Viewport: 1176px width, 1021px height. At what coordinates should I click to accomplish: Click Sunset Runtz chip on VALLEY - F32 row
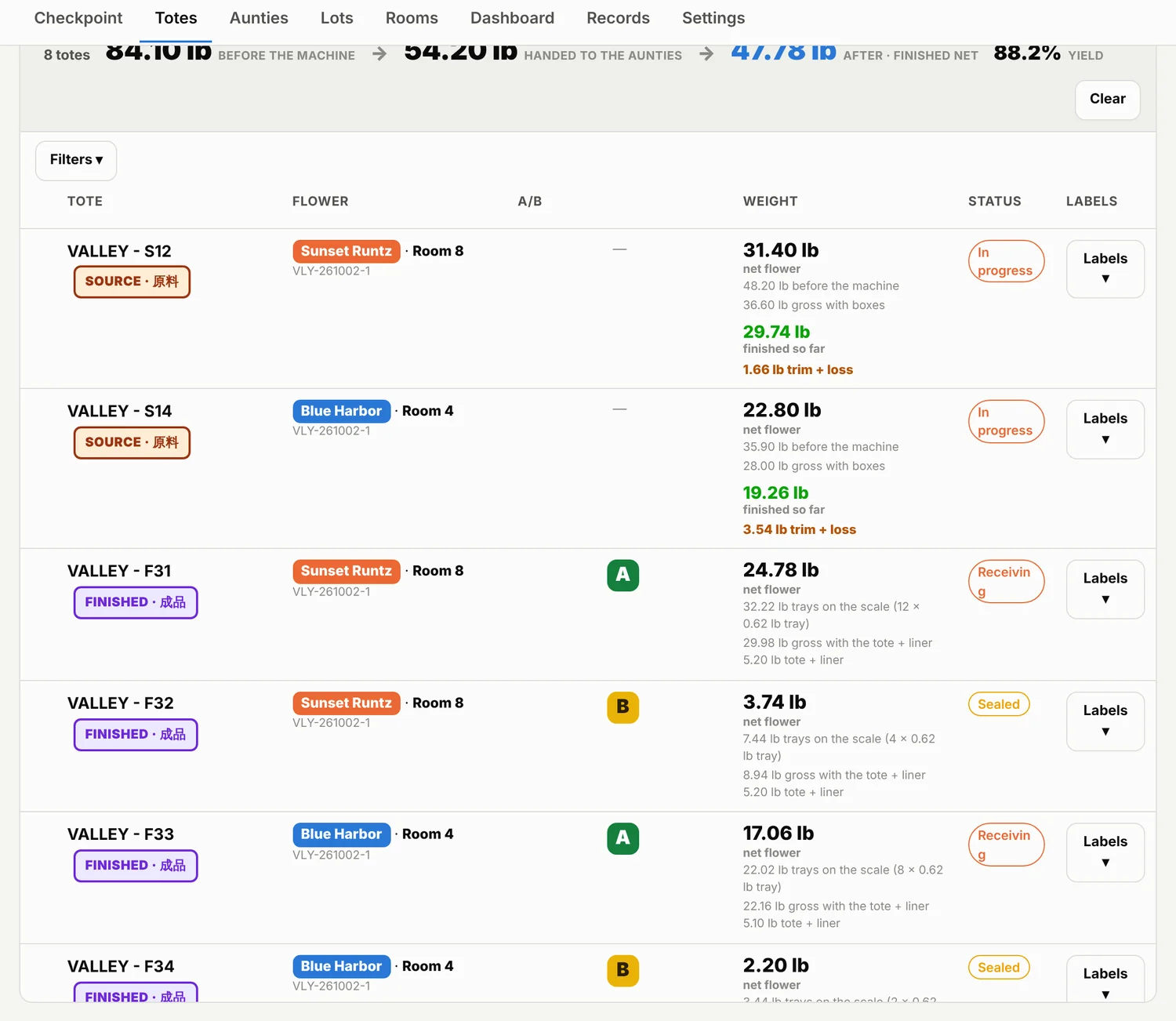(346, 703)
